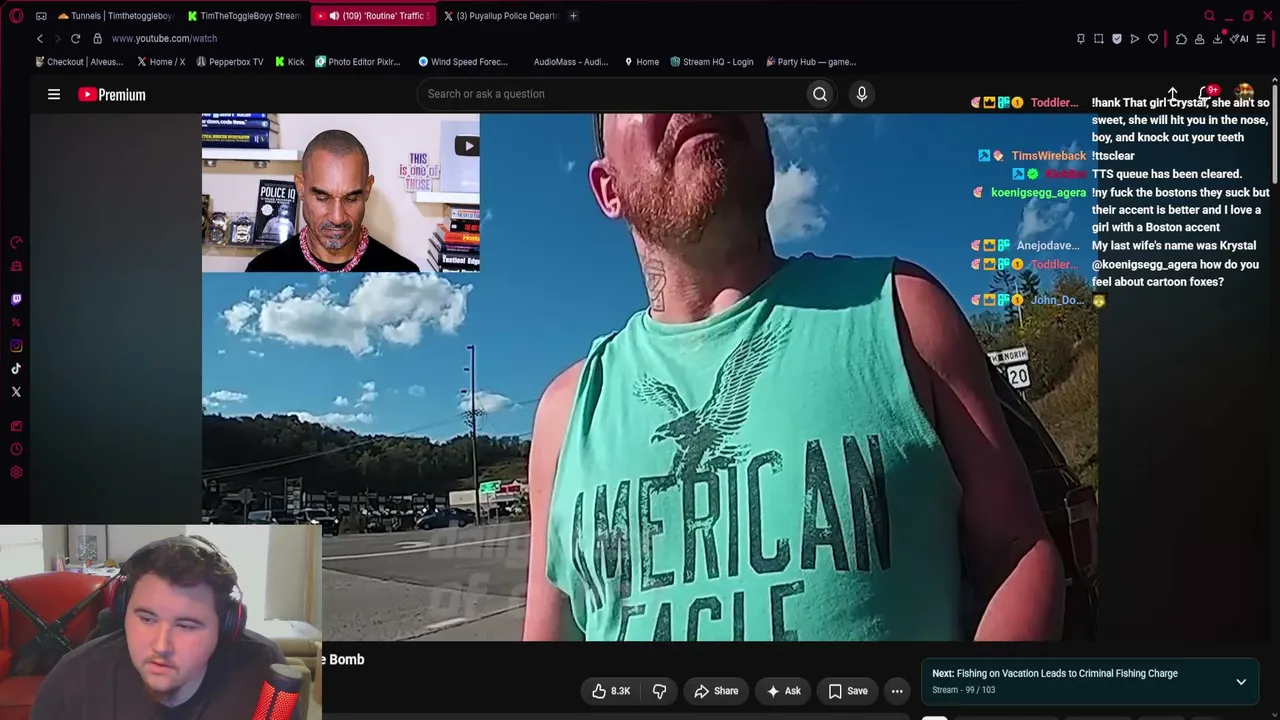Submit search with magnifier button
The width and height of the screenshot is (1280, 720).
(x=820, y=94)
